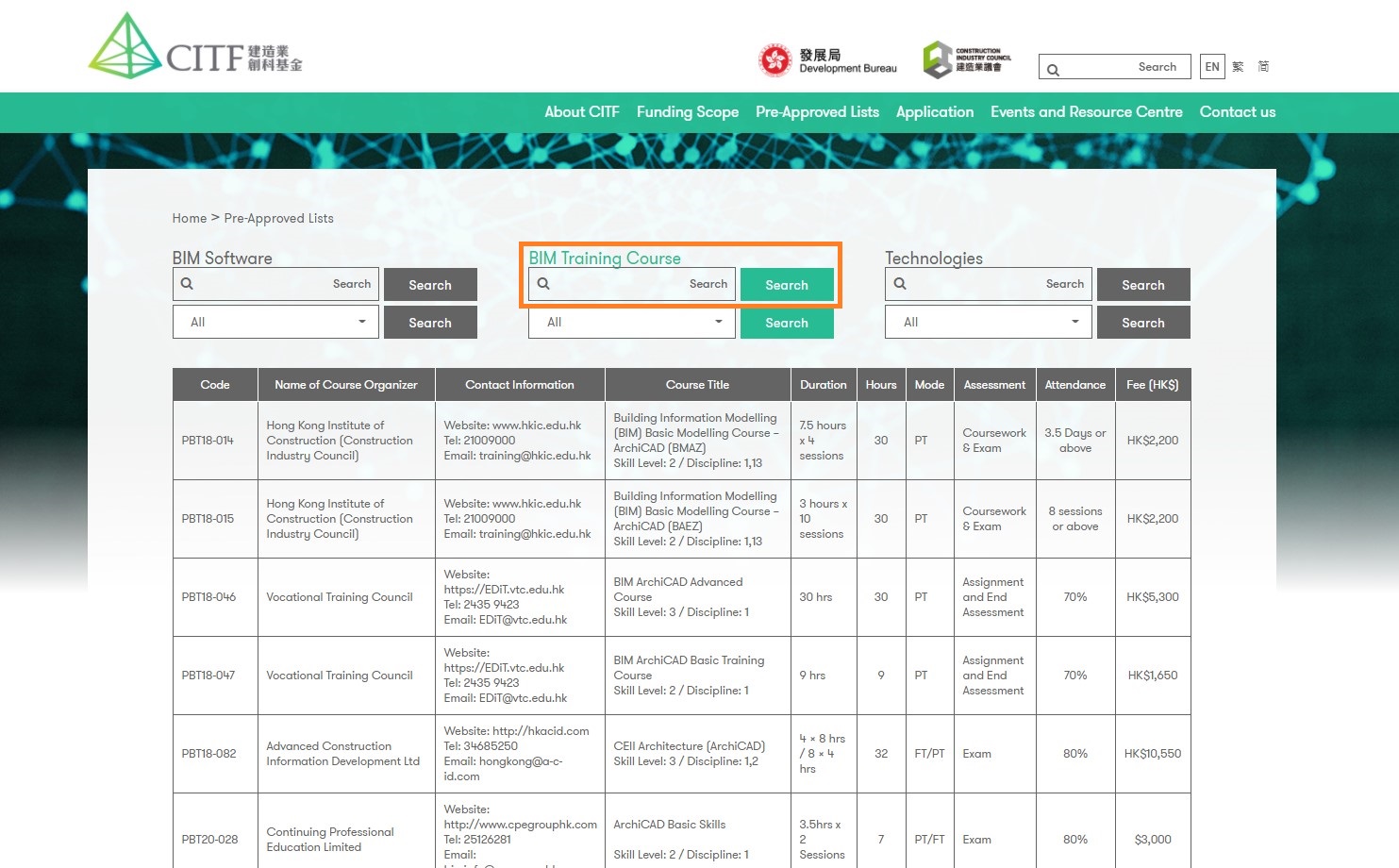Select the EN language option
This screenshot has height=868, width=1399.
tap(1212, 67)
